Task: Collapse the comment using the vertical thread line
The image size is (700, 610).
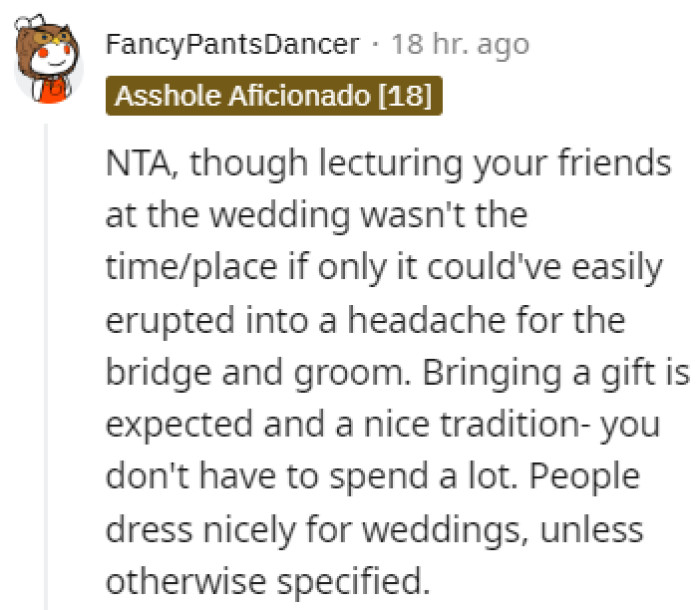Action: coord(45,360)
